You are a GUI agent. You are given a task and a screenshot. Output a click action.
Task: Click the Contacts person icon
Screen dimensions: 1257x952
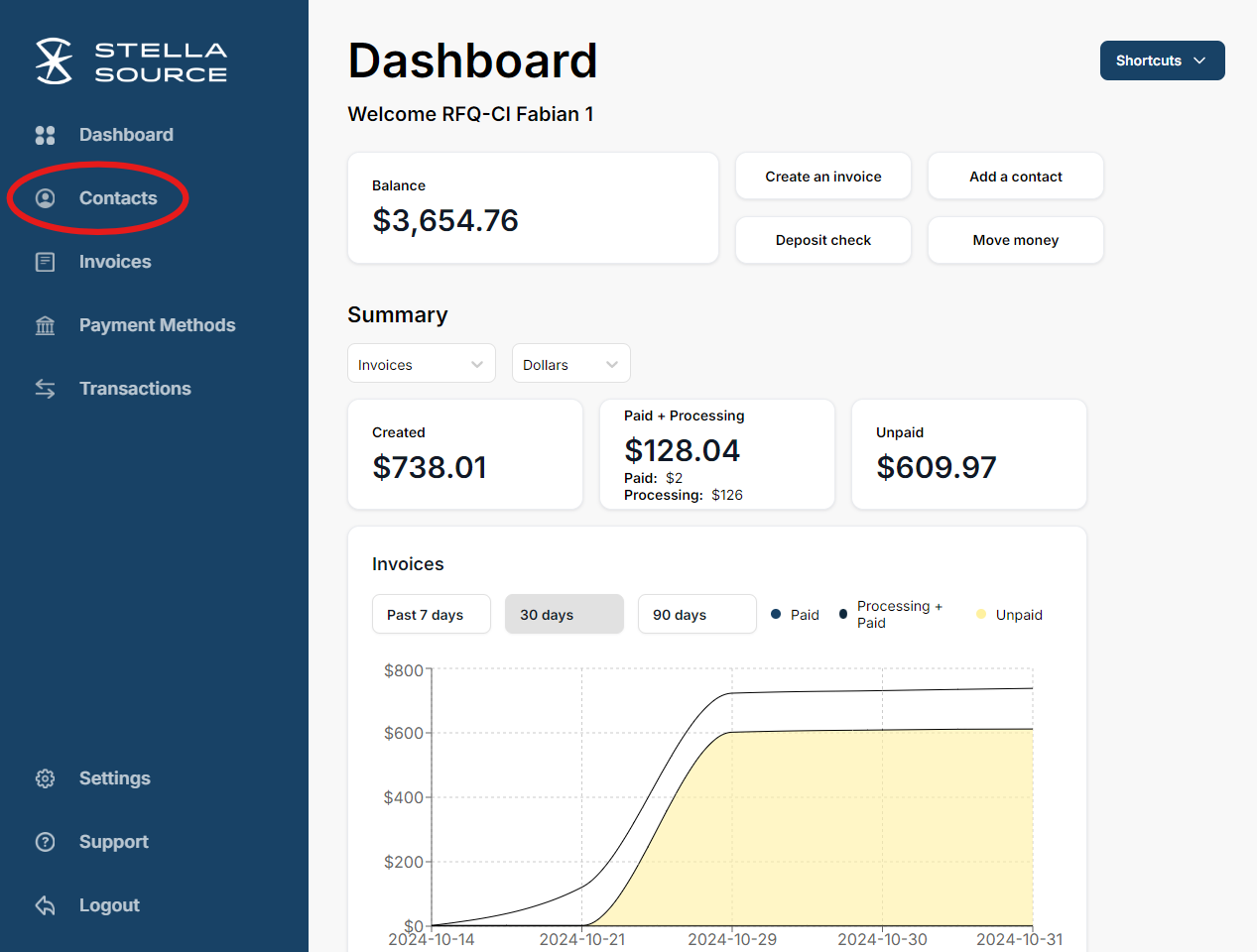[46, 198]
